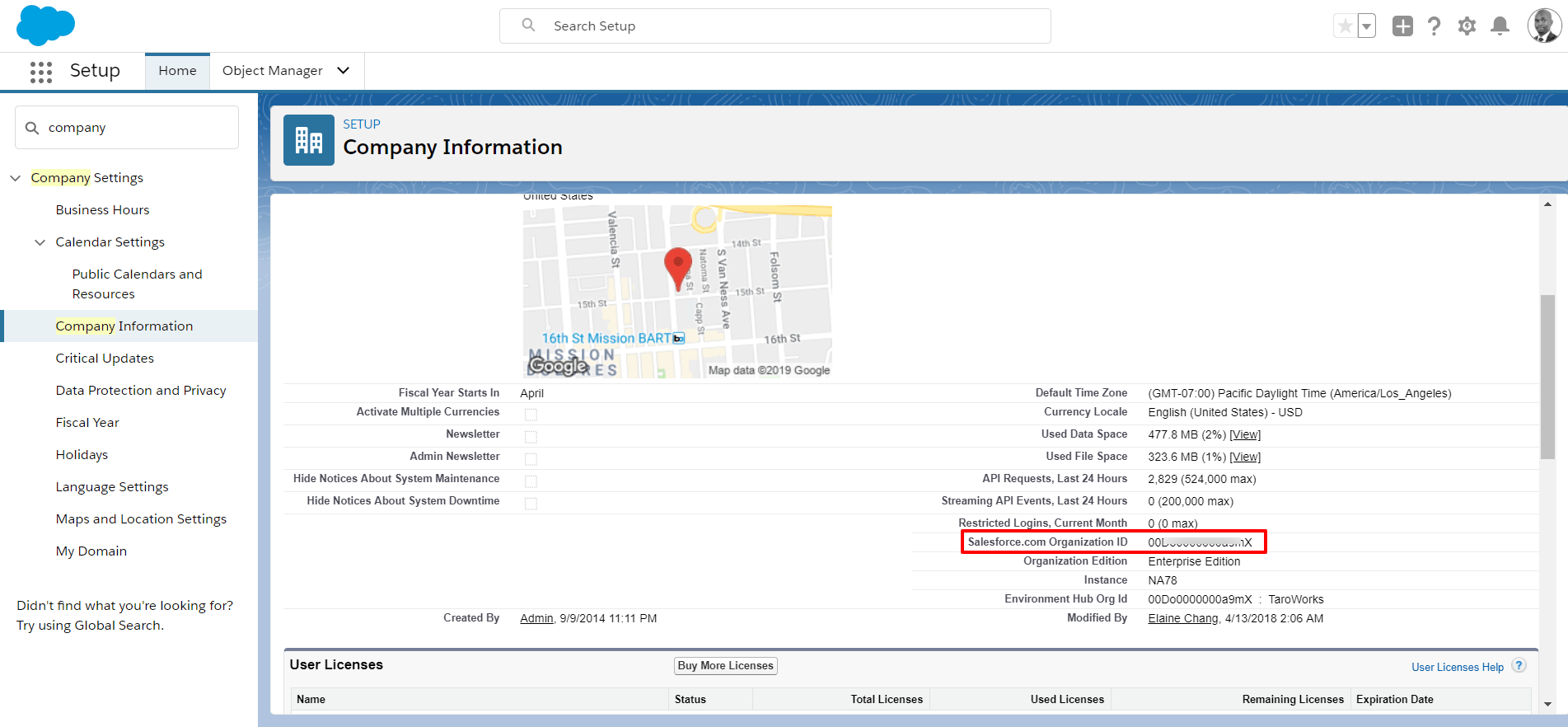Open Language Settings
This screenshot has height=727, width=1568.
click(112, 487)
